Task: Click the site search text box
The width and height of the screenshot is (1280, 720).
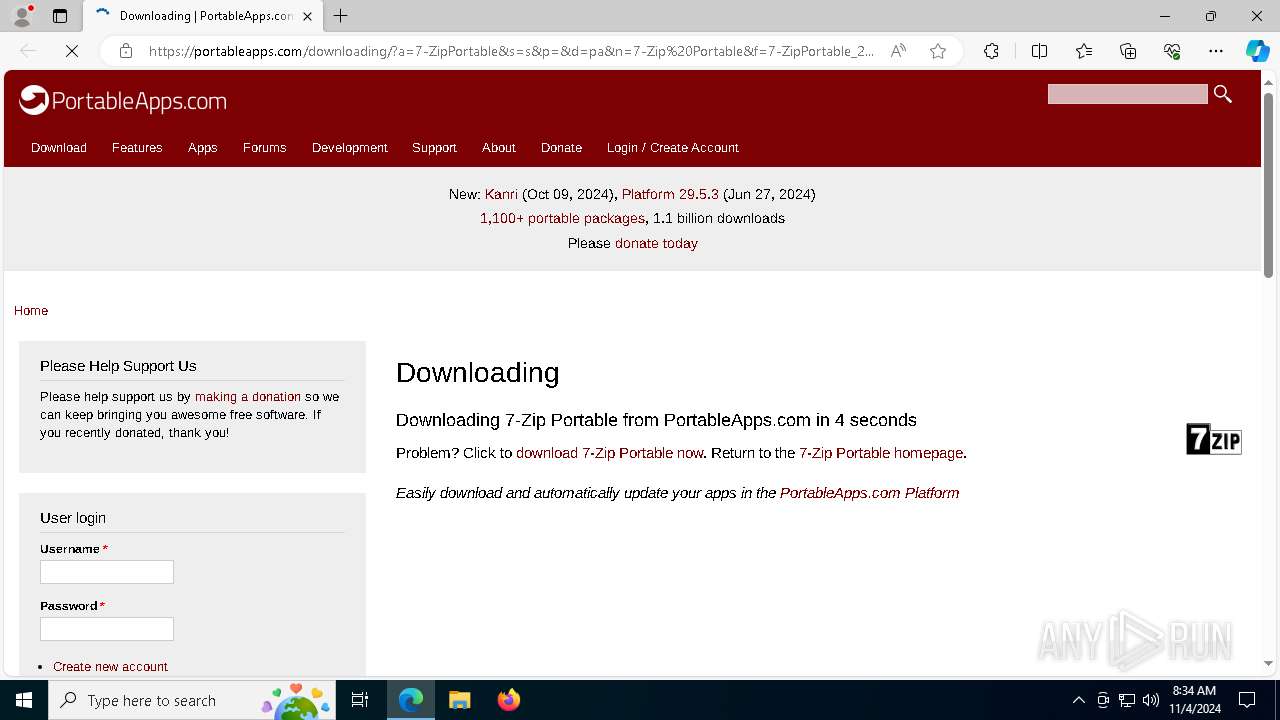Action: tap(1127, 94)
